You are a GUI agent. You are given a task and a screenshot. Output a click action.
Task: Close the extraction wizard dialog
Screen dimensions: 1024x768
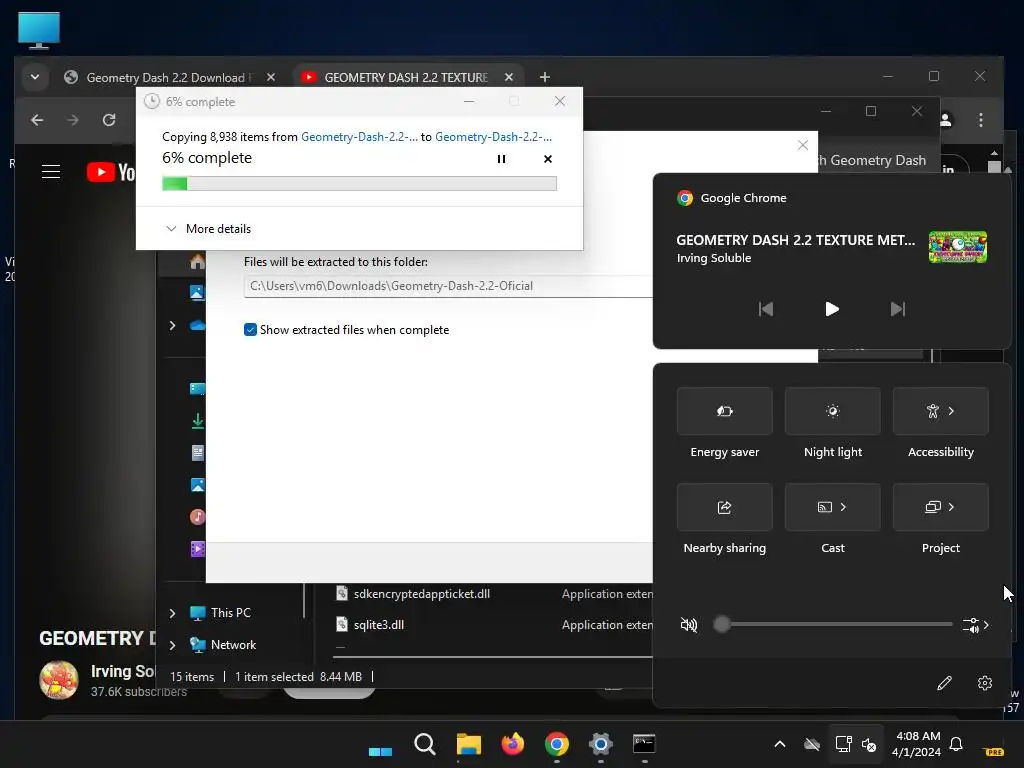[803, 145]
